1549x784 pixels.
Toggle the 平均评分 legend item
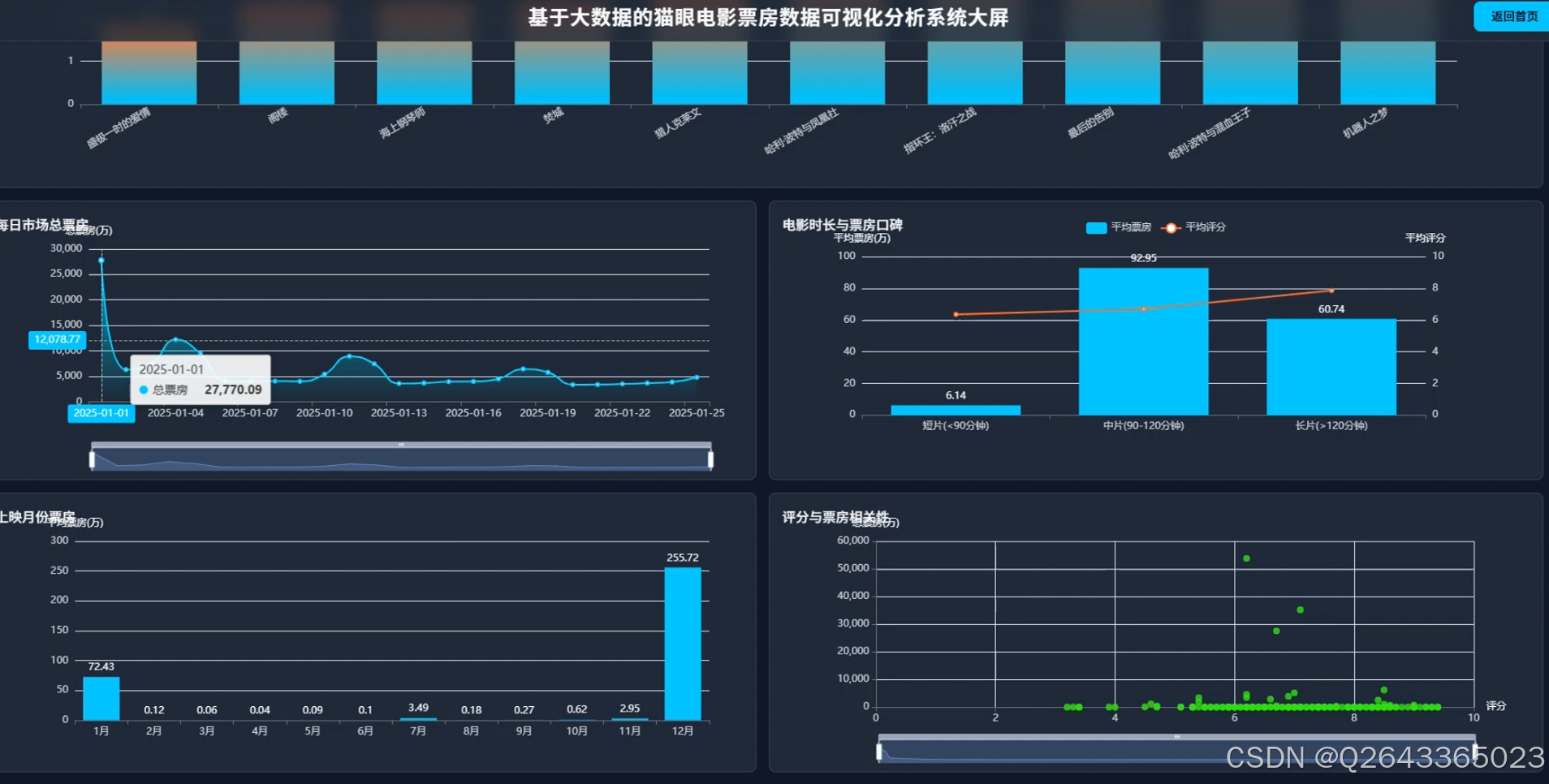click(x=1193, y=227)
